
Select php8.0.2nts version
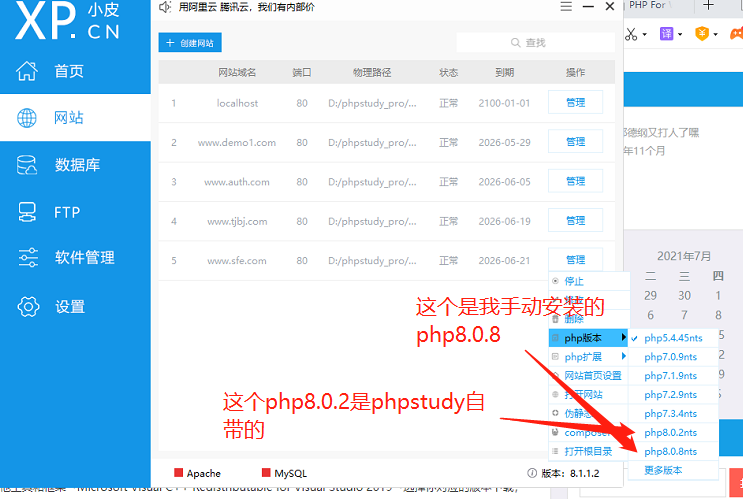click(673, 433)
